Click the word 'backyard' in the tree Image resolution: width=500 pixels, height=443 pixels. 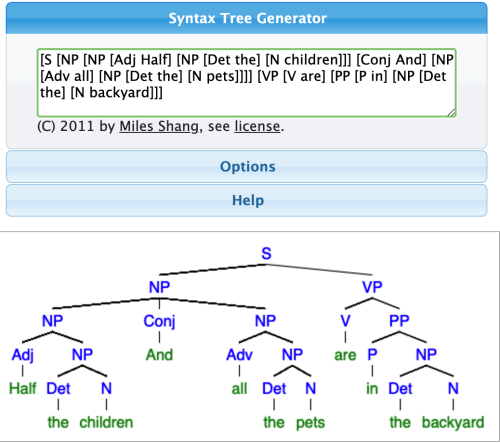pos(453,422)
